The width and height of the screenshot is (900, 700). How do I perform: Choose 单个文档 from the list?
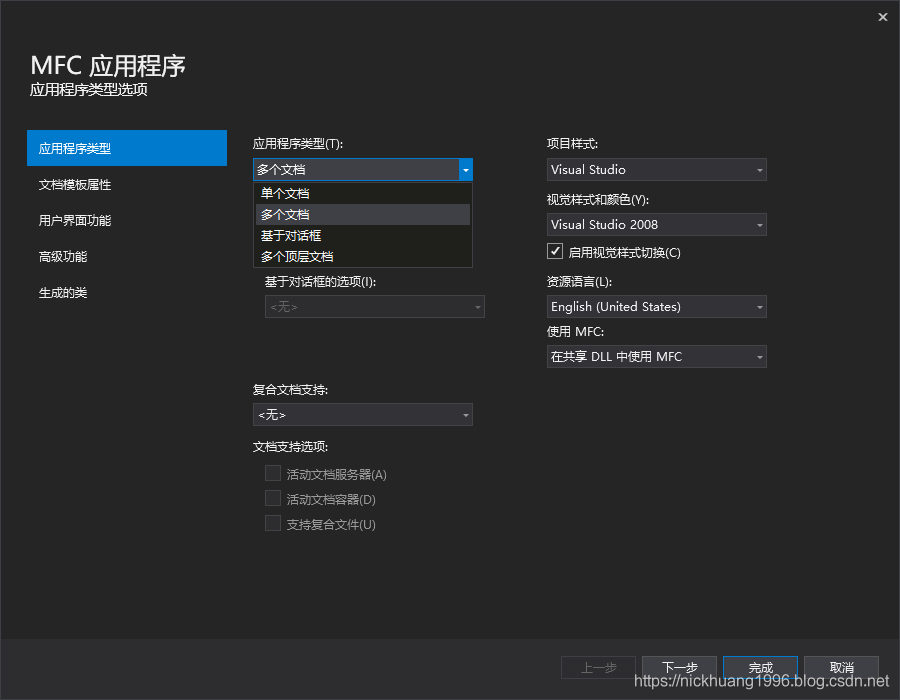pos(363,193)
